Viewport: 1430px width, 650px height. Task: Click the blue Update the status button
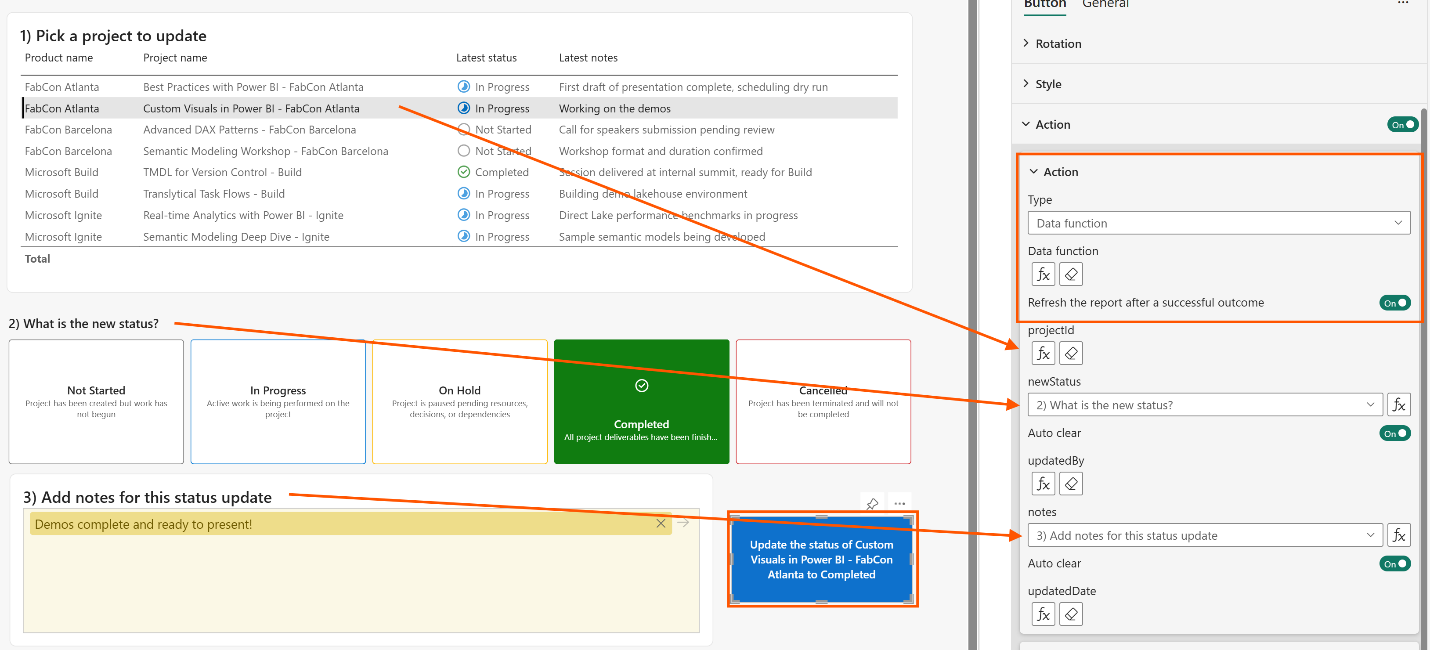click(822, 559)
